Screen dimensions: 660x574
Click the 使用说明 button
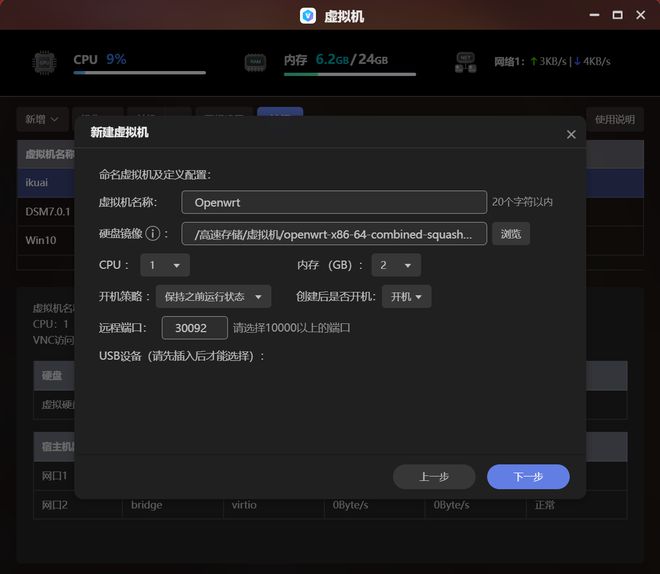(615, 120)
